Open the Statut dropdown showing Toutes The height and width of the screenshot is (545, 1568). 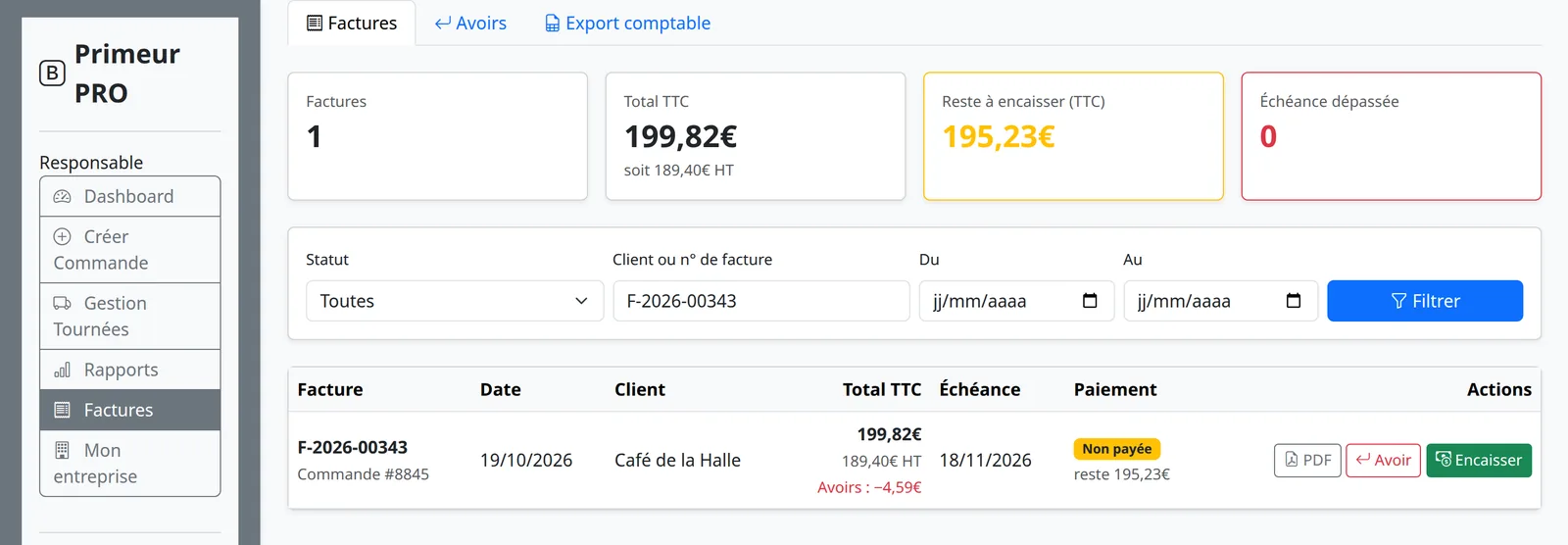pyautogui.click(x=455, y=301)
